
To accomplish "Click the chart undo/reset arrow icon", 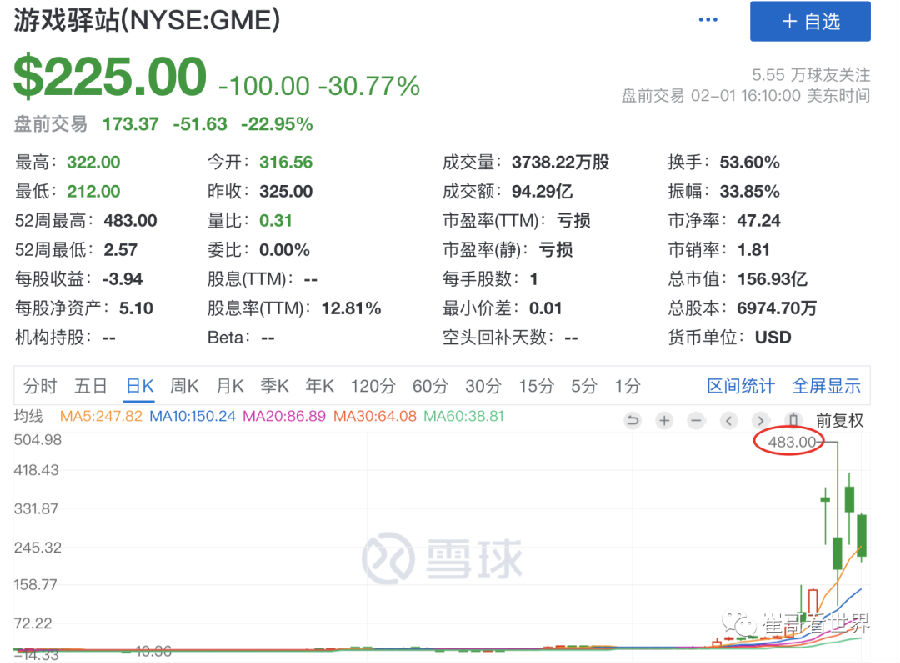I will (632, 421).
